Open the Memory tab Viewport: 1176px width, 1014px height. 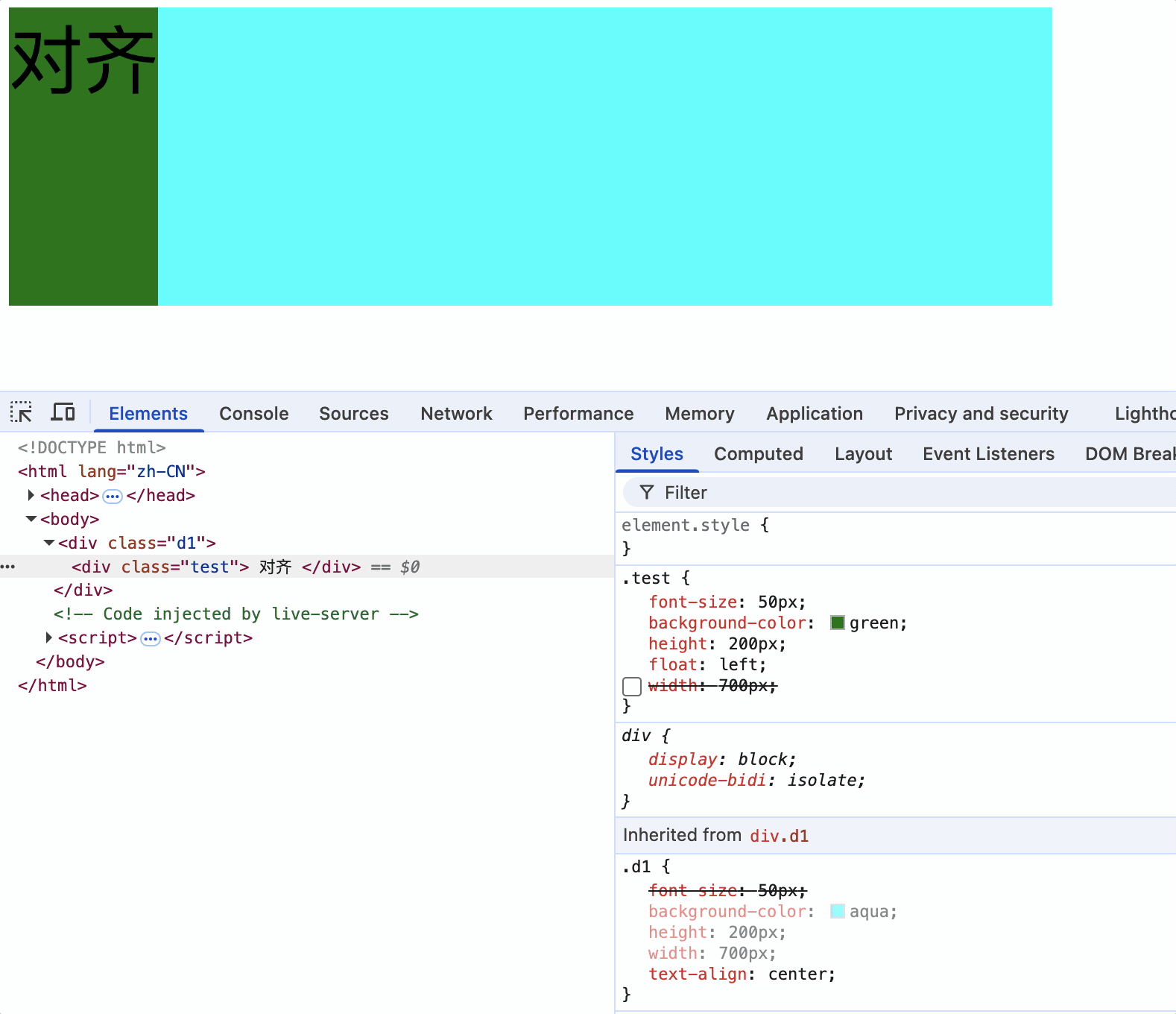click(x=700, y=413)
